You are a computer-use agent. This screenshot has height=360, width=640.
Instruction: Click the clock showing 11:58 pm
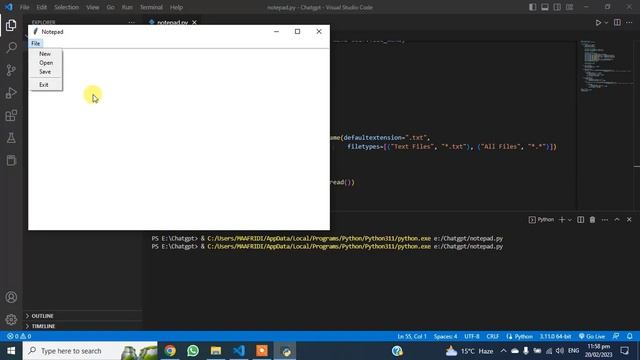[599, 351]
